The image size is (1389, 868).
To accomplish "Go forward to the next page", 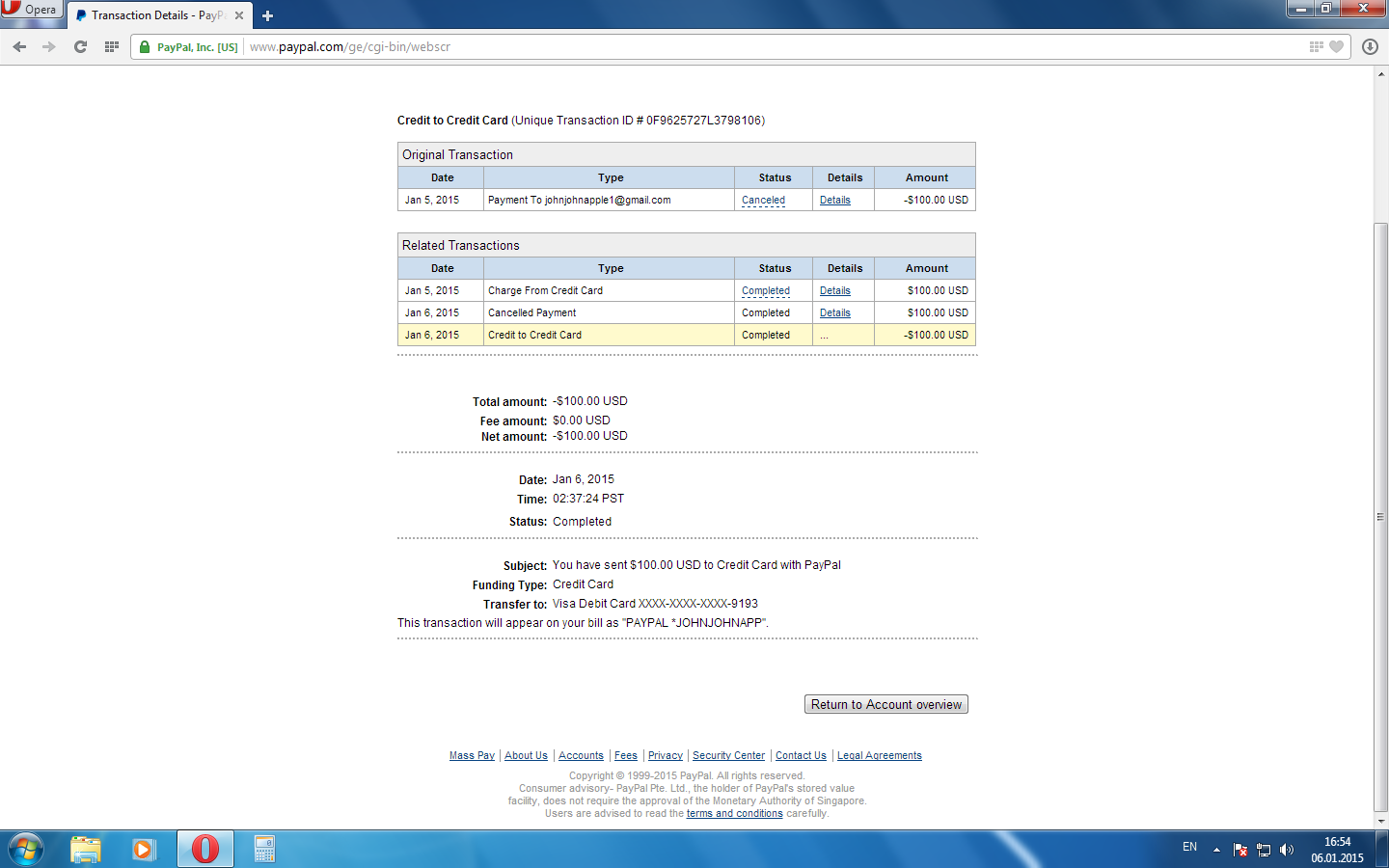I will click(x=49, y=46).
